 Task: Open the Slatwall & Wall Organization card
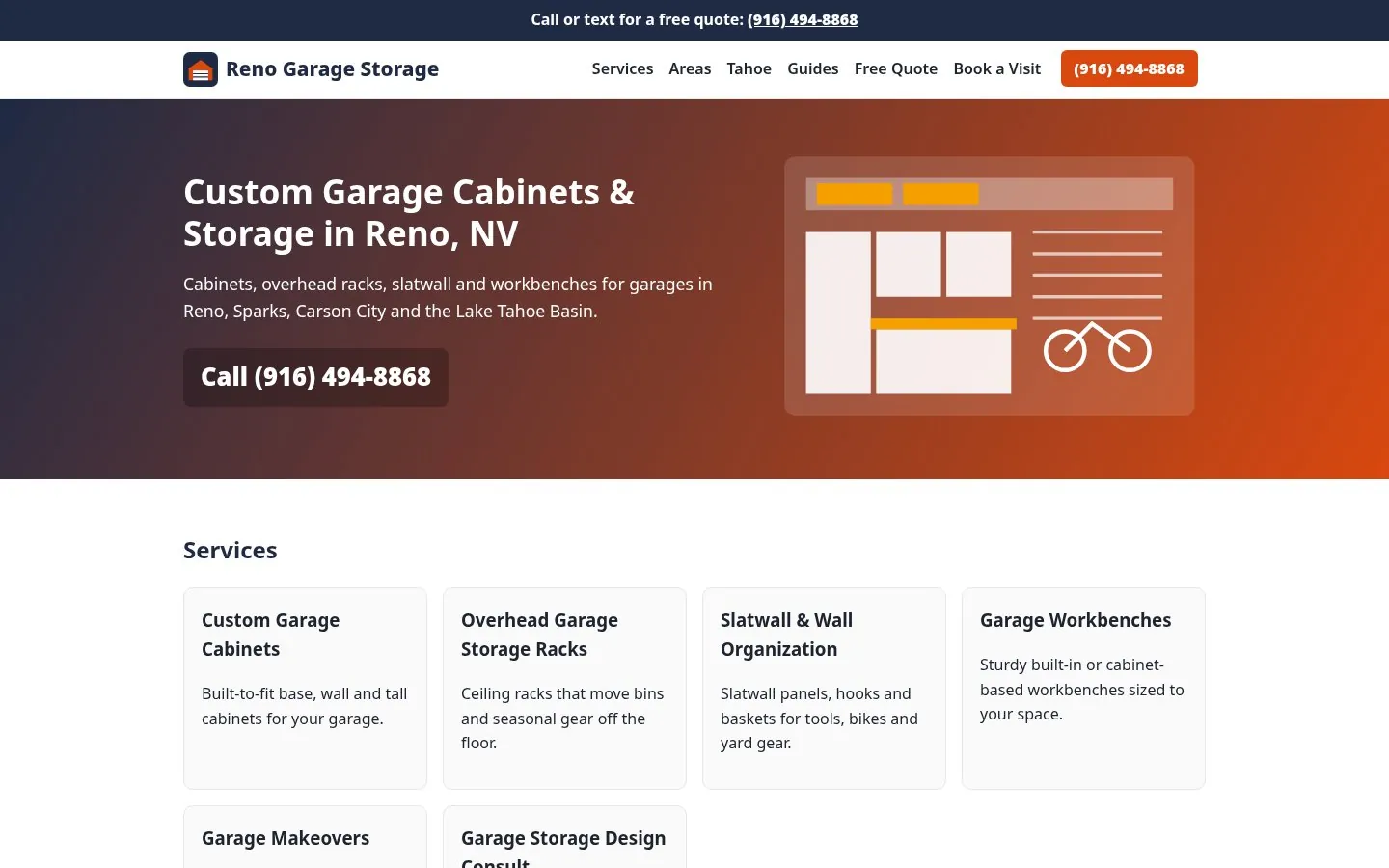point(824,689)
